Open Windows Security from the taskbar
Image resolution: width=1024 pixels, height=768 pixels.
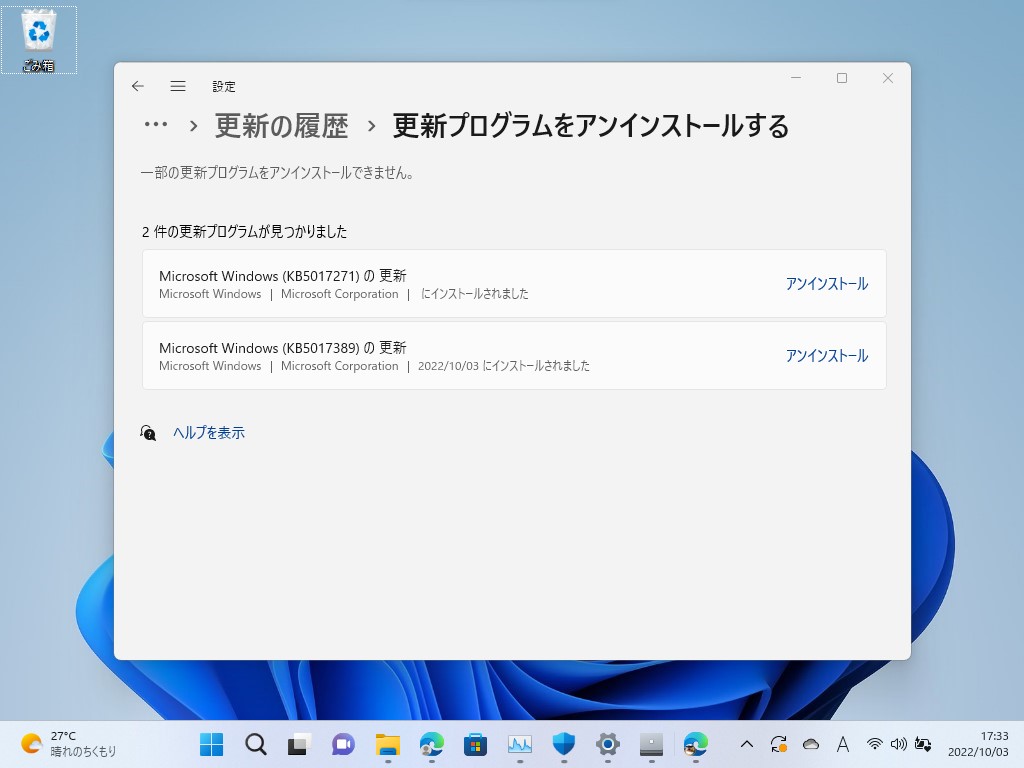pos(563,744)
